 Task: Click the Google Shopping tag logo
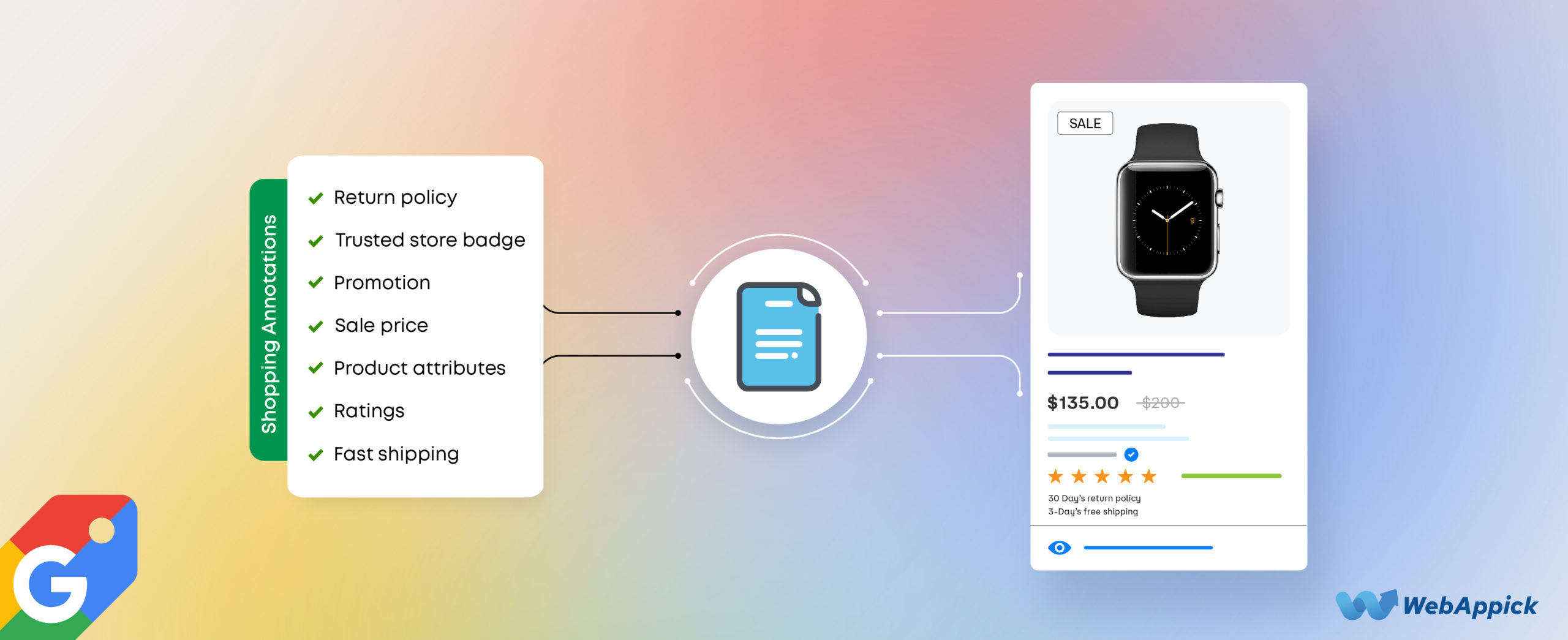(x=67, y=567)
